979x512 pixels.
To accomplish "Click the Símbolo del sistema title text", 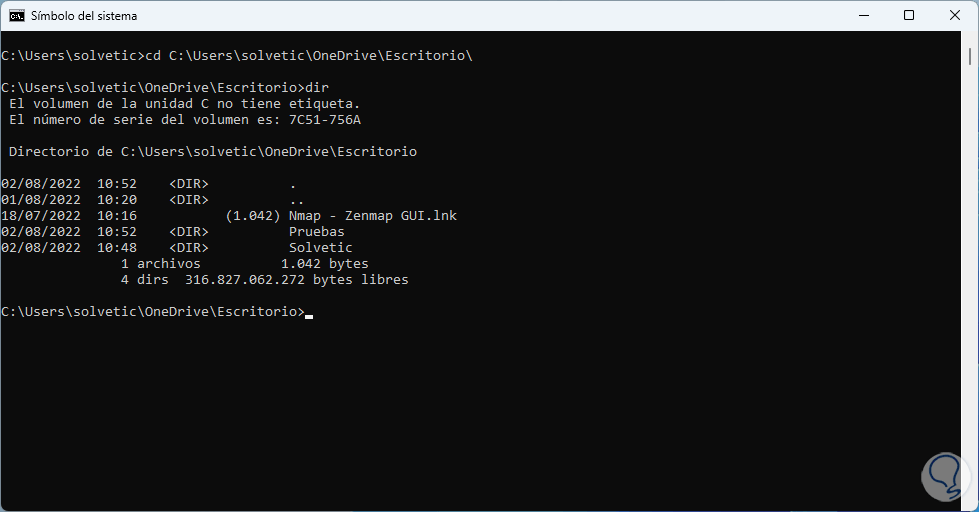I will (x=84, y=16).
